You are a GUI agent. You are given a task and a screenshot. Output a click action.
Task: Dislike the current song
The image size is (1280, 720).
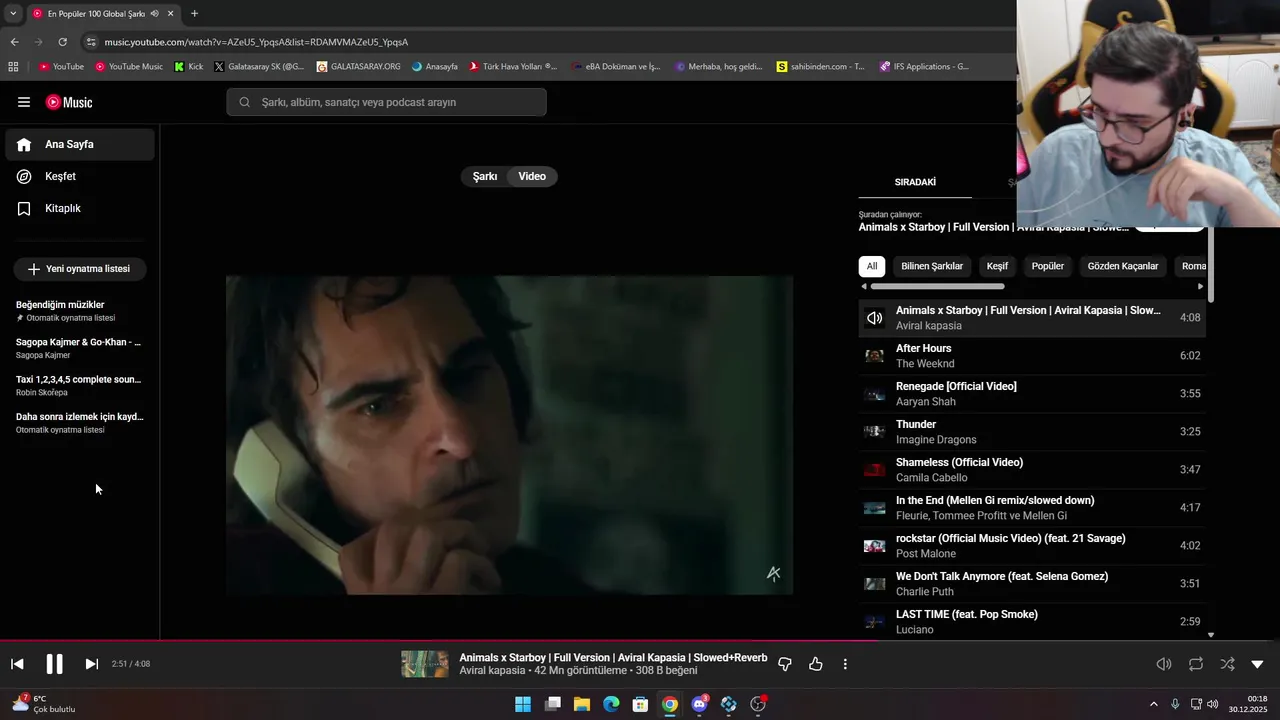[x=785, y=664]
